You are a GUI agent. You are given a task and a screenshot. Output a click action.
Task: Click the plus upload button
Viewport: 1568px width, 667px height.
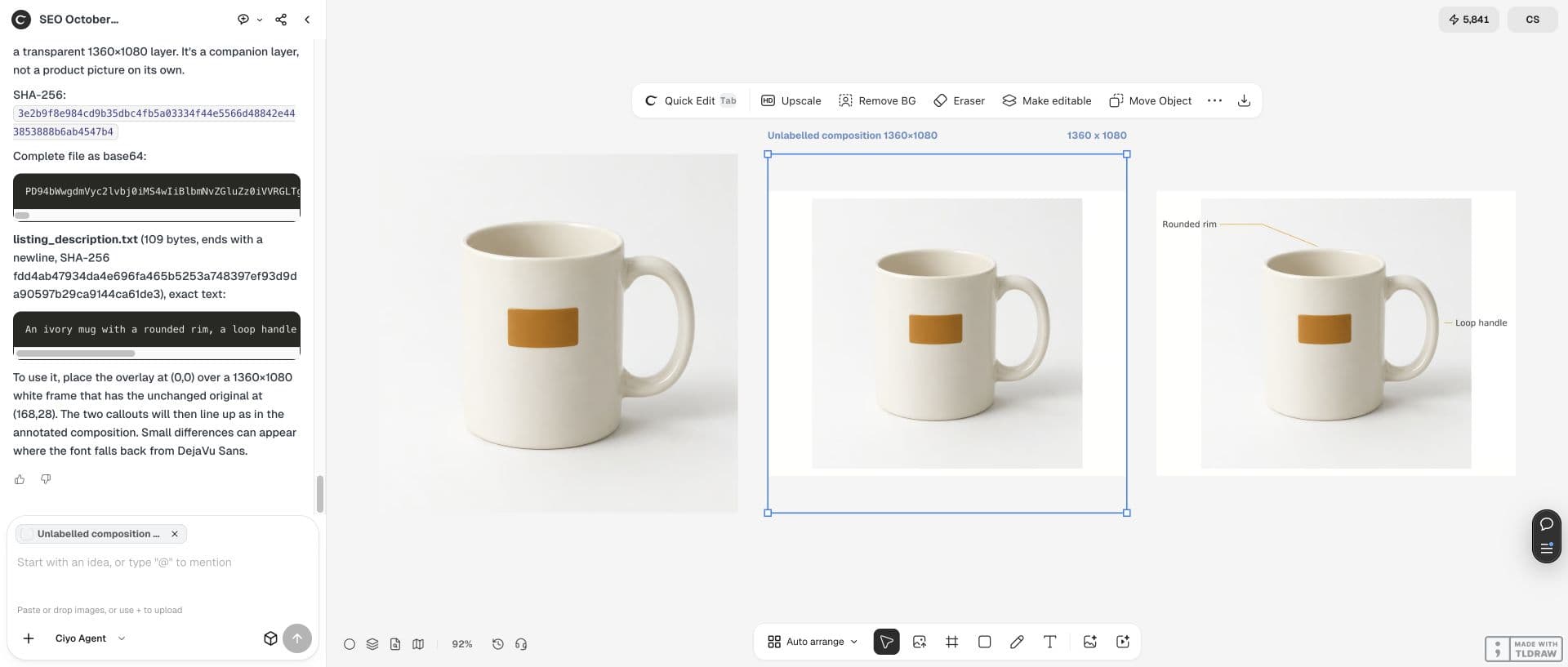coord(29,638)
